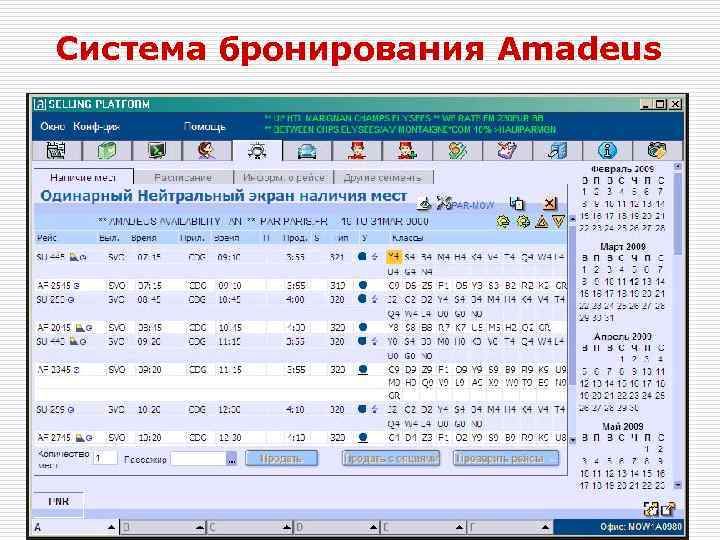Open the car rental module icon
Viewport: 720px width, 540px height.
307,151
